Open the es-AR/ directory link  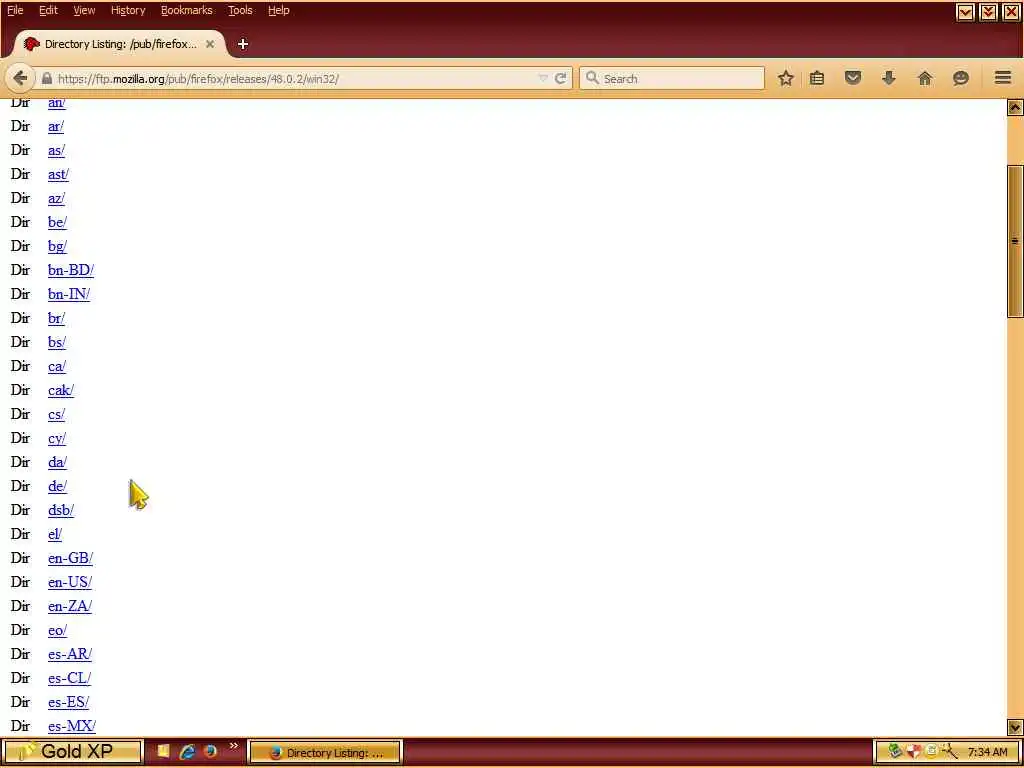(x=70, y=654)
